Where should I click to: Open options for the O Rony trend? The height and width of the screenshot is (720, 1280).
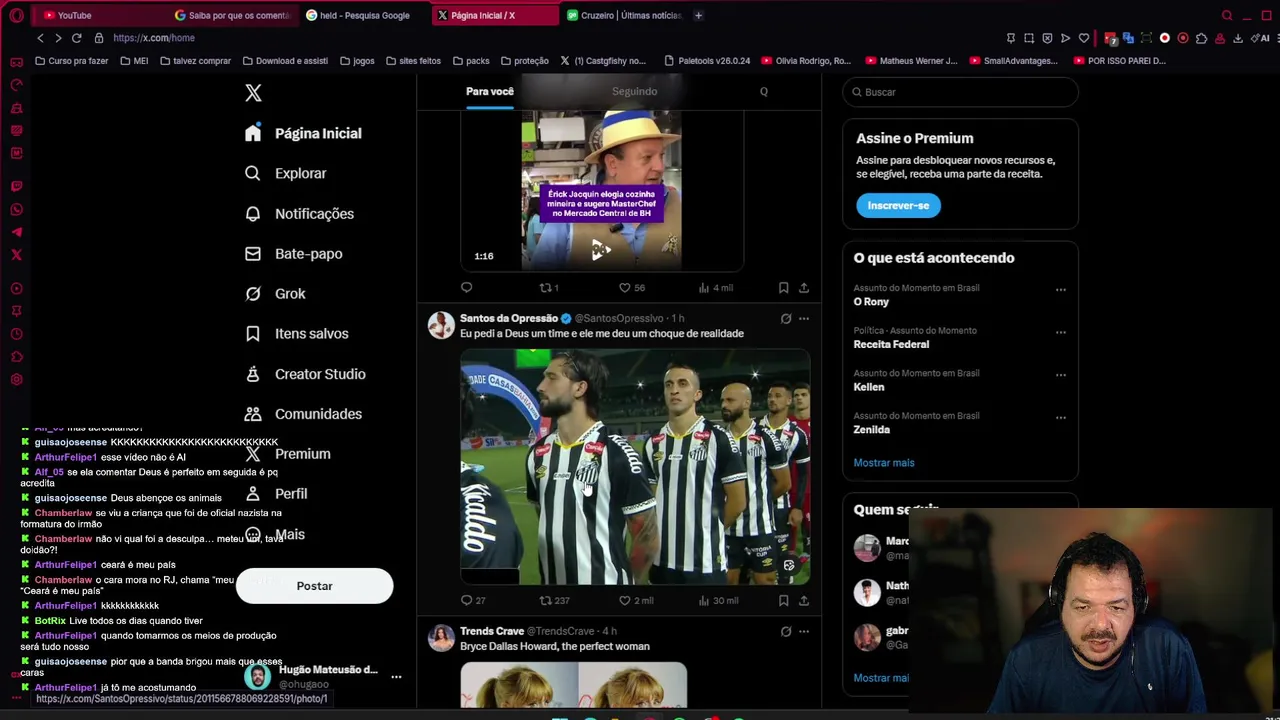[1061, 290]
